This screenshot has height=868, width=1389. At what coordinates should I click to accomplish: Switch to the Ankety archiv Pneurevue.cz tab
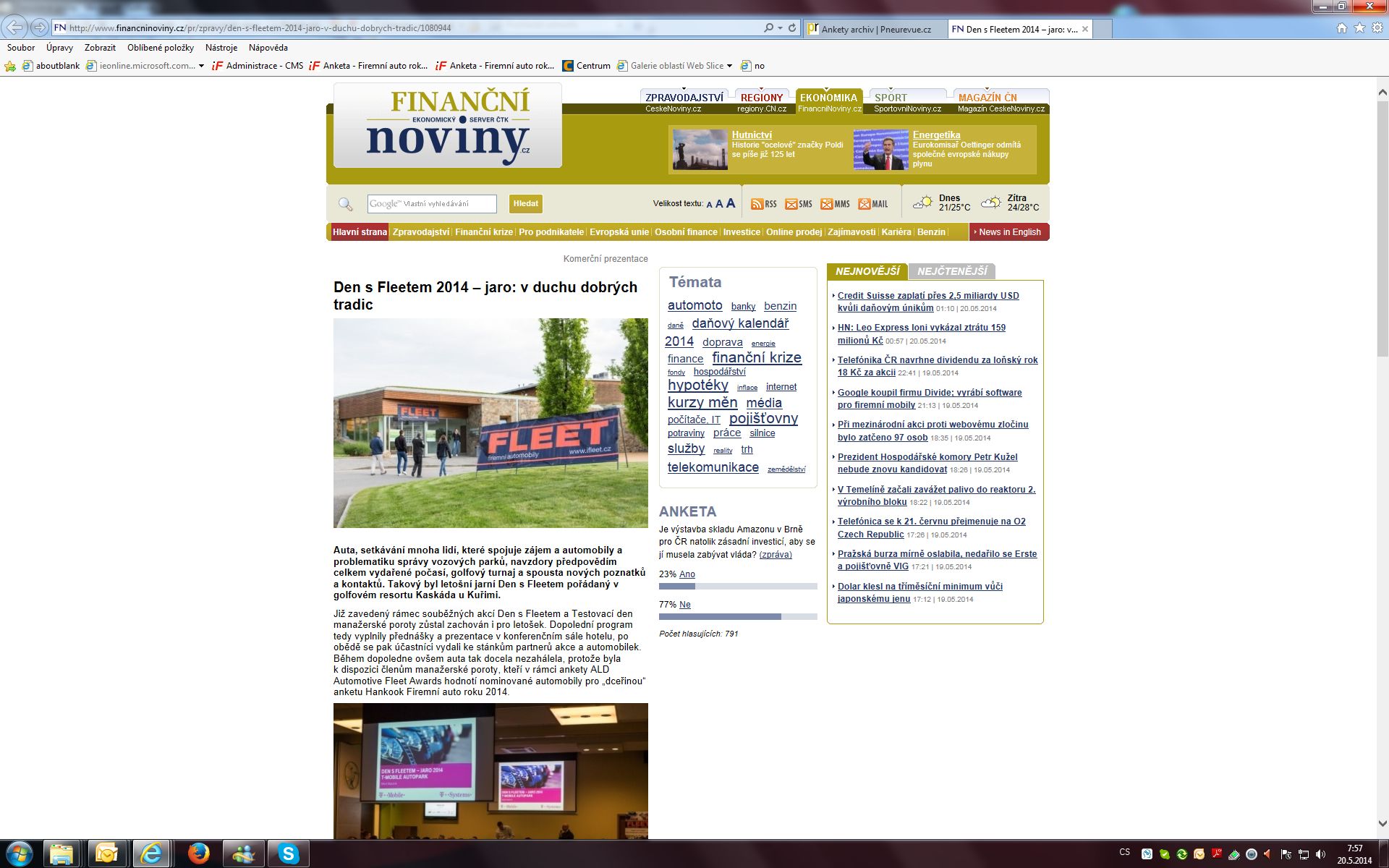click(875, 30)
